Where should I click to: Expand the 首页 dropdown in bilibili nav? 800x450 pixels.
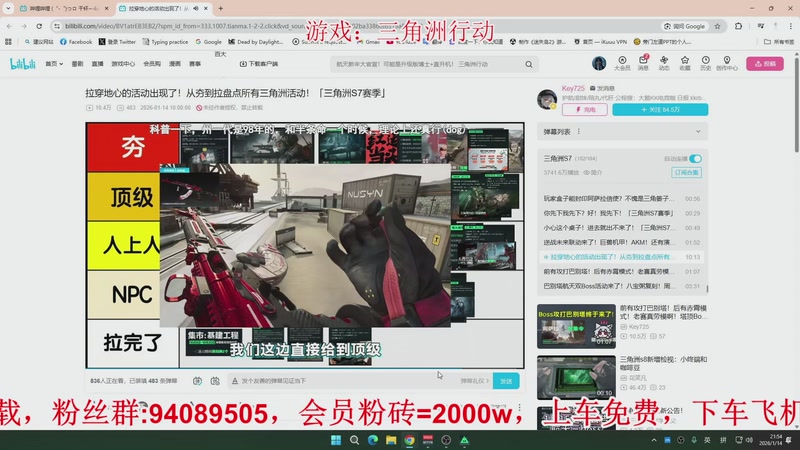(54, 64)
